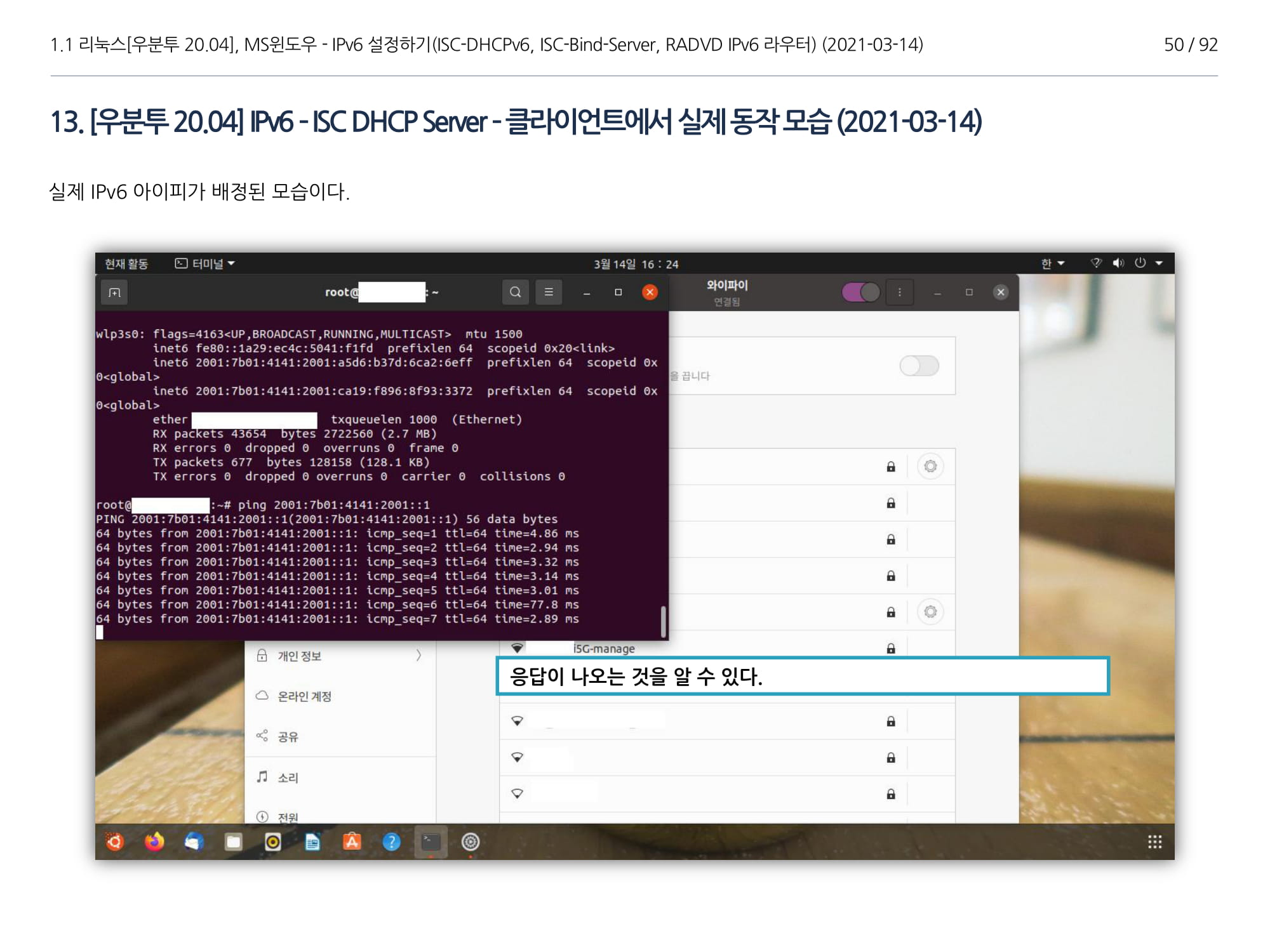Click the date and time clock
The height and width of the screenshot is (952, 1270).
636,264
